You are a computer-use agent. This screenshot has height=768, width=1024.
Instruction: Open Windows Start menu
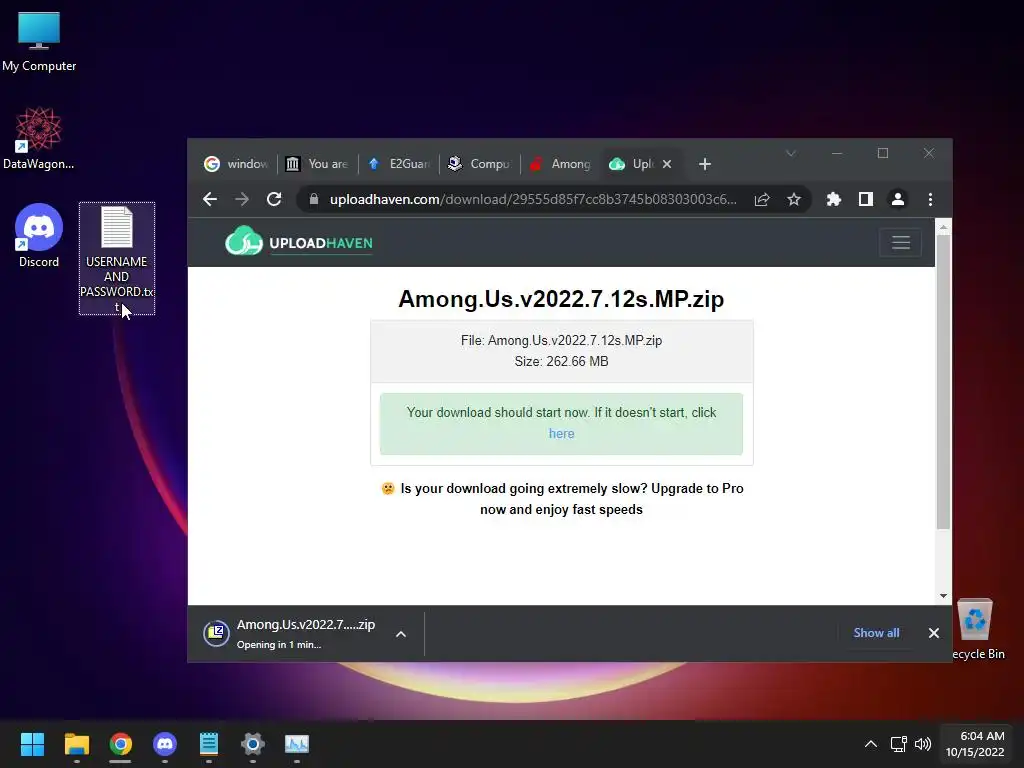click(x=32, y=744)
